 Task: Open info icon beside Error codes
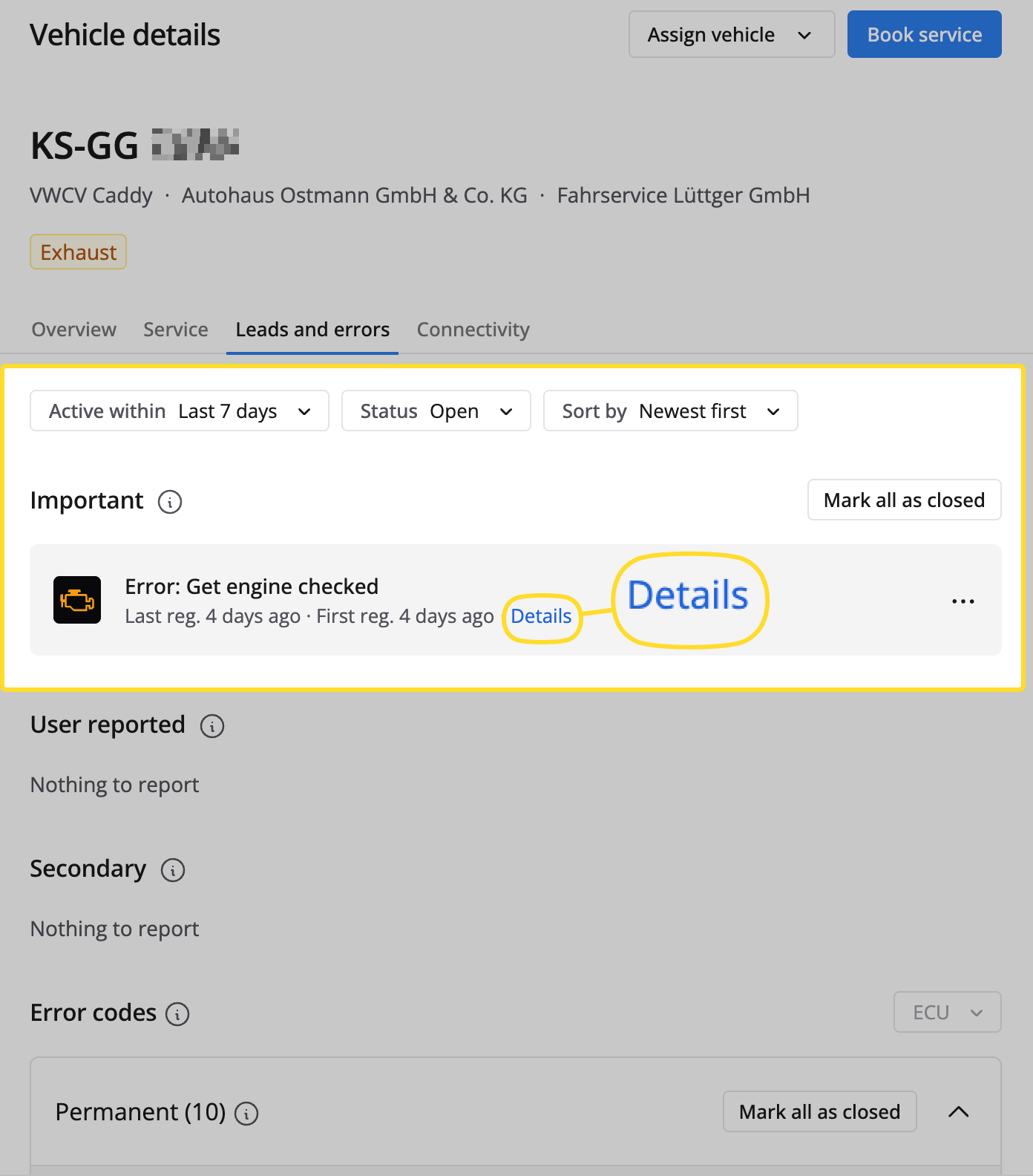pos(177,1014)
